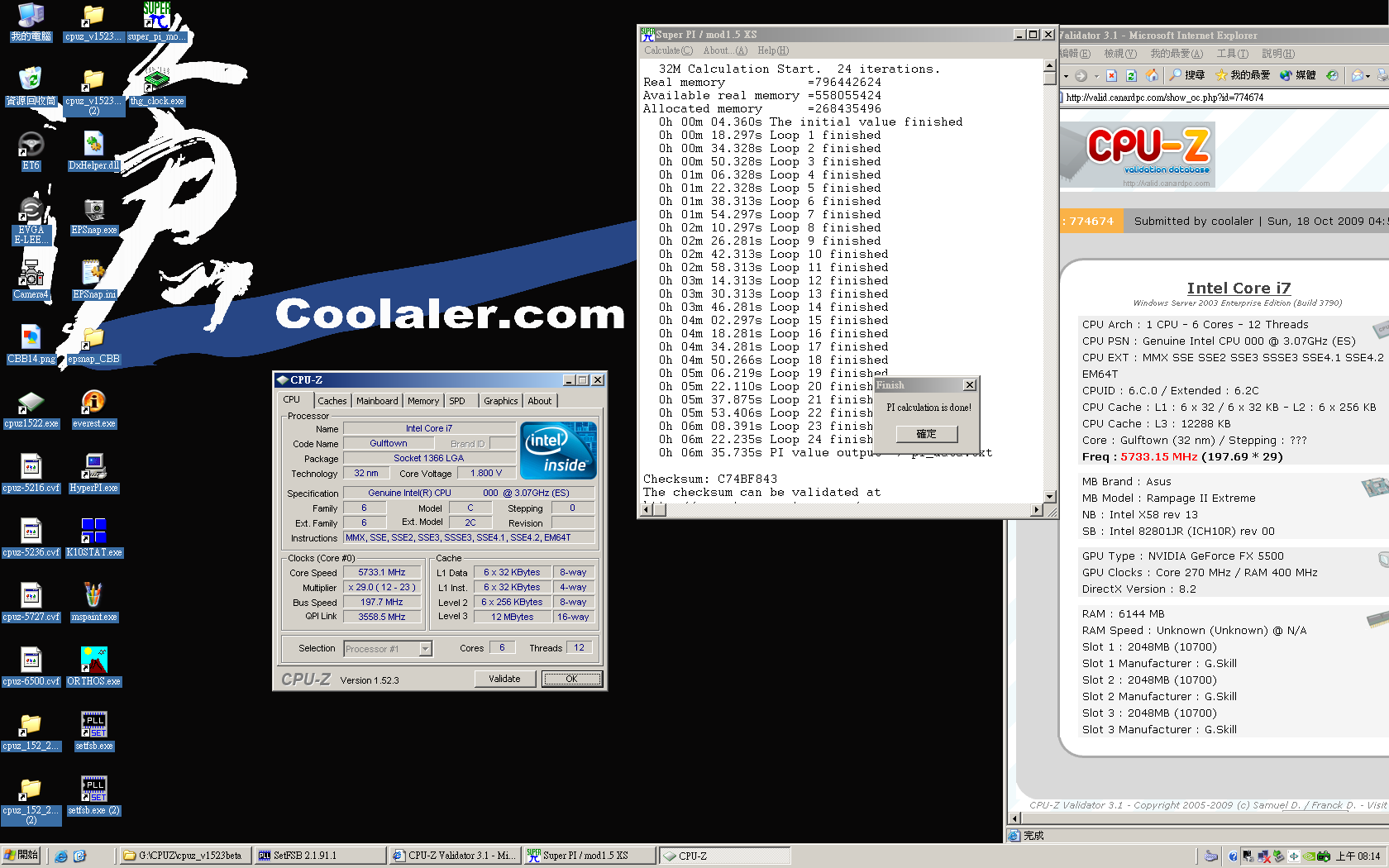Image resolution: width=1389 pixels, height=868 pixels.
Task: Select the cpuz1522.exe desktop icon
Action: pyautogui.click(x=31, y=408)
